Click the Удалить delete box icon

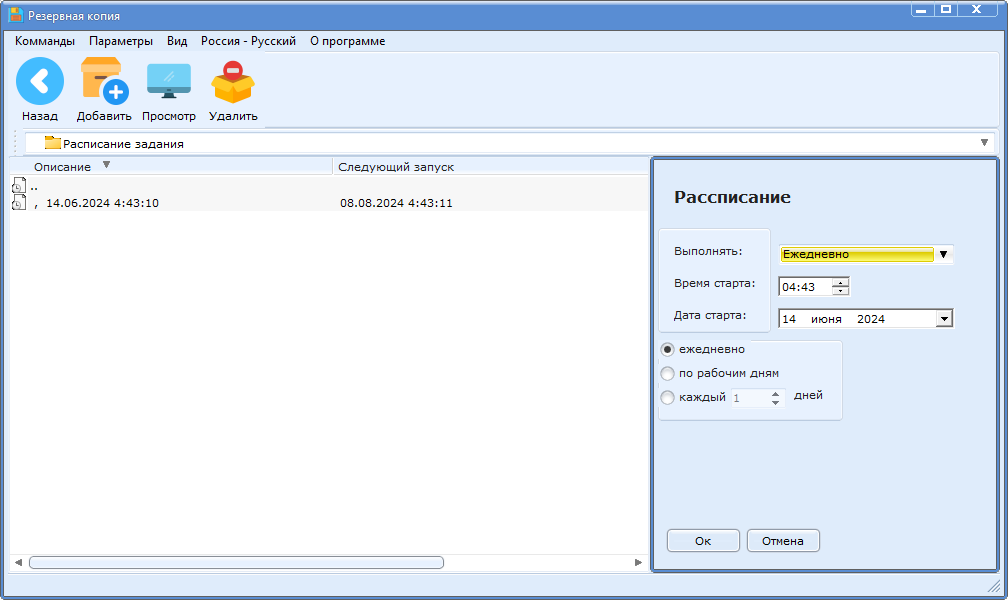click(232, 83)
